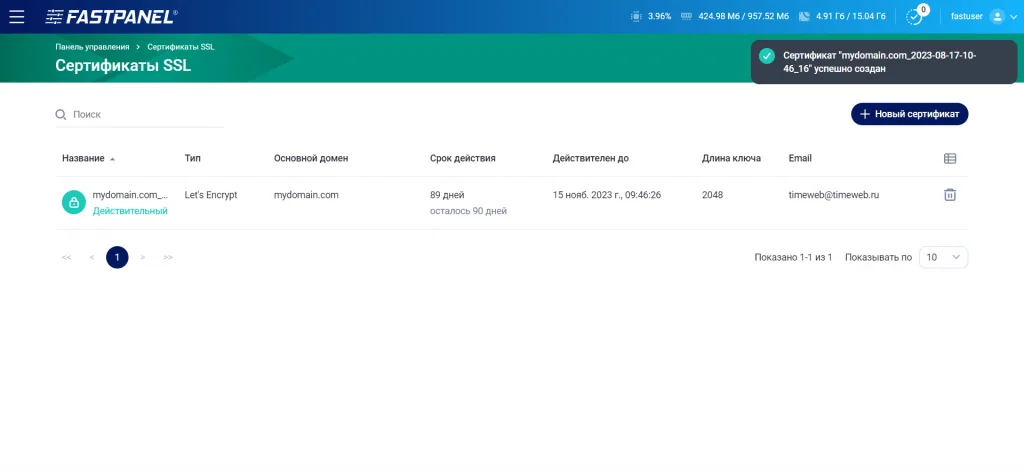Select page 1 in pagination
Viewport: 1024px width, 471px height.
(x=117, y=257)
